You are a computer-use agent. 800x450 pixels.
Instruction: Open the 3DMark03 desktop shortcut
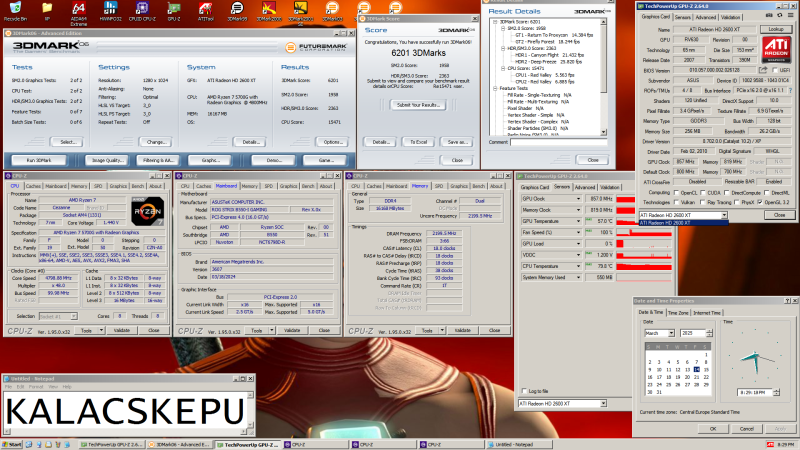click(x=332, y=9)
